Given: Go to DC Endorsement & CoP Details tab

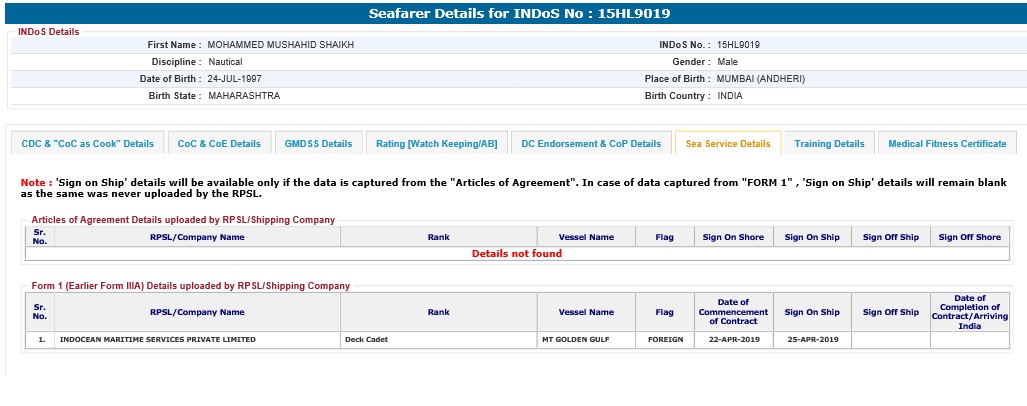Looking at the screenshot, I should 591,144.
